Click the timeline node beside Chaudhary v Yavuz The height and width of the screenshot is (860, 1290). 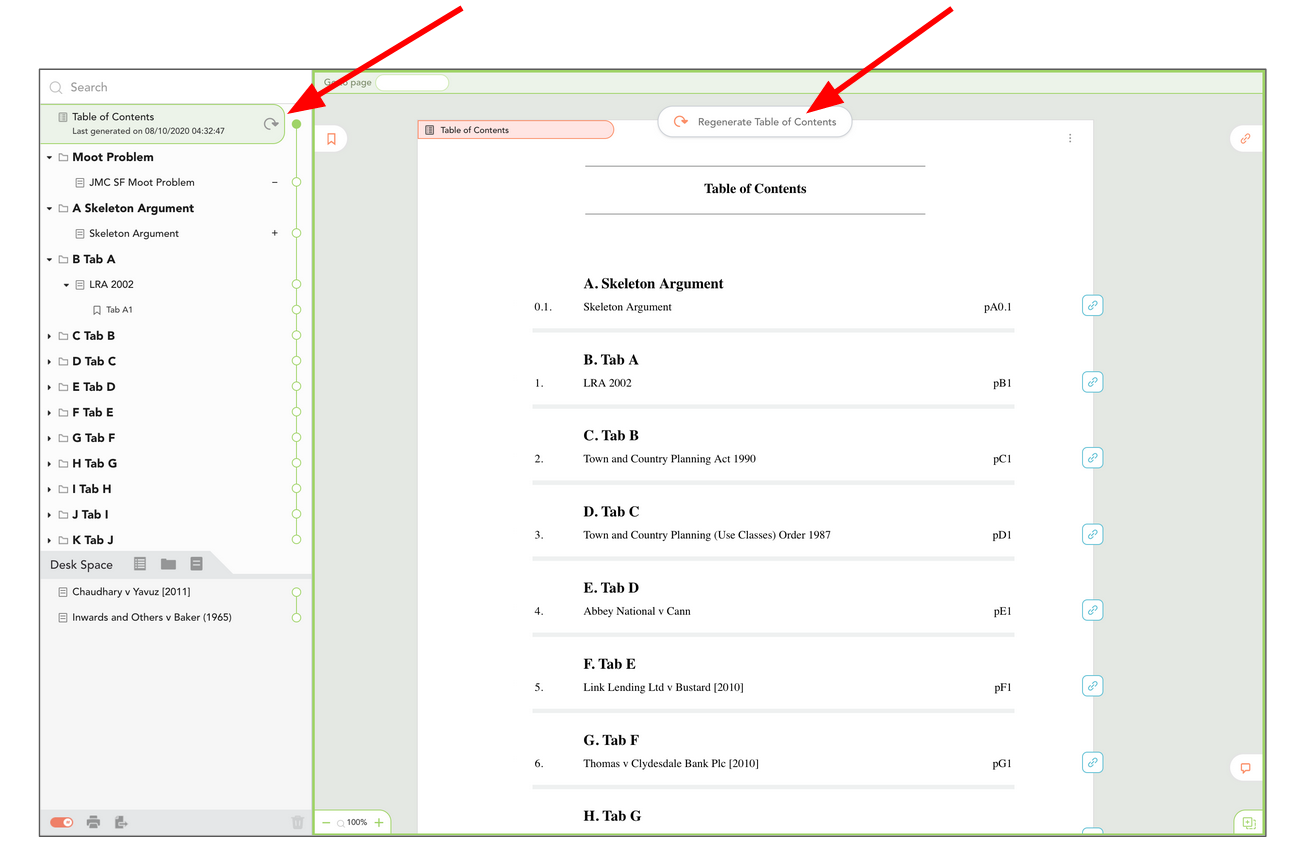click(296, 592)
